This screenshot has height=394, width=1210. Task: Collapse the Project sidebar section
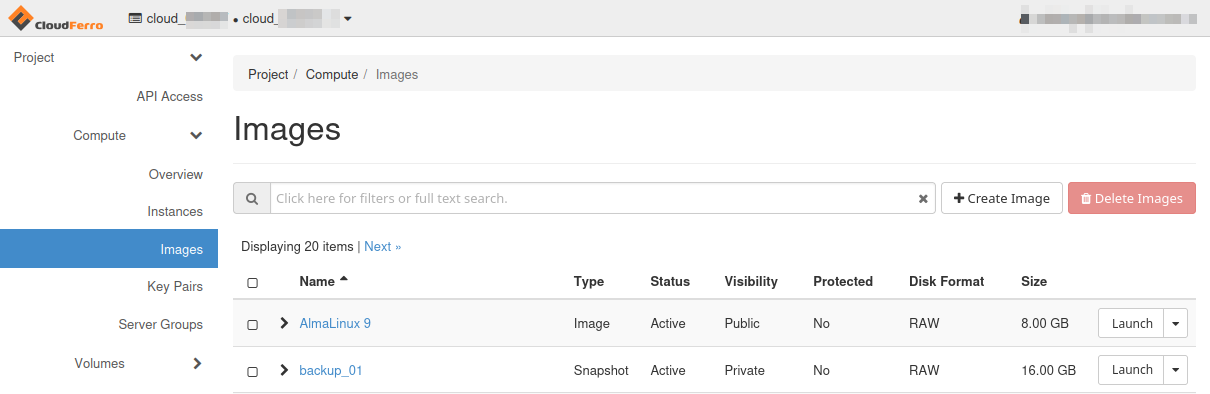(108, 58)
